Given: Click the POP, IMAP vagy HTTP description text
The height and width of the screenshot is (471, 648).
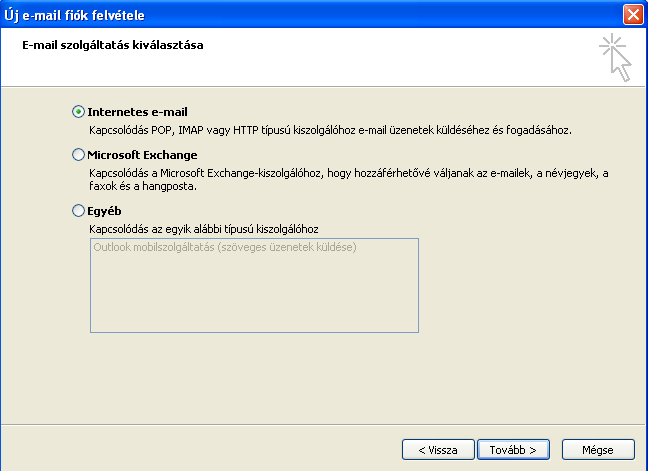Looking at the screenshot, I should [330, 130].
